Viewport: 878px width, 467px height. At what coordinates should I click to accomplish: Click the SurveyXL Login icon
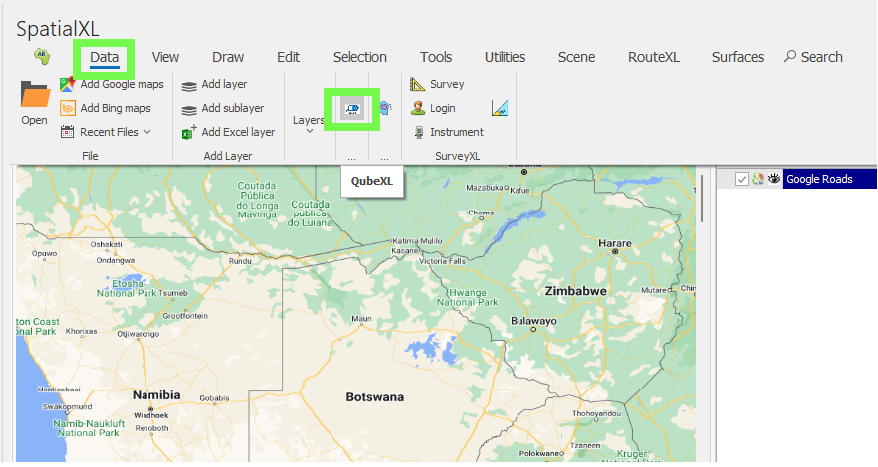[418, 108]
